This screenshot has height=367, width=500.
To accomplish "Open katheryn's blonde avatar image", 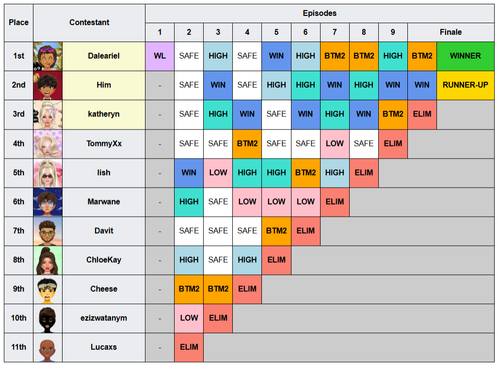I will 48,114.
